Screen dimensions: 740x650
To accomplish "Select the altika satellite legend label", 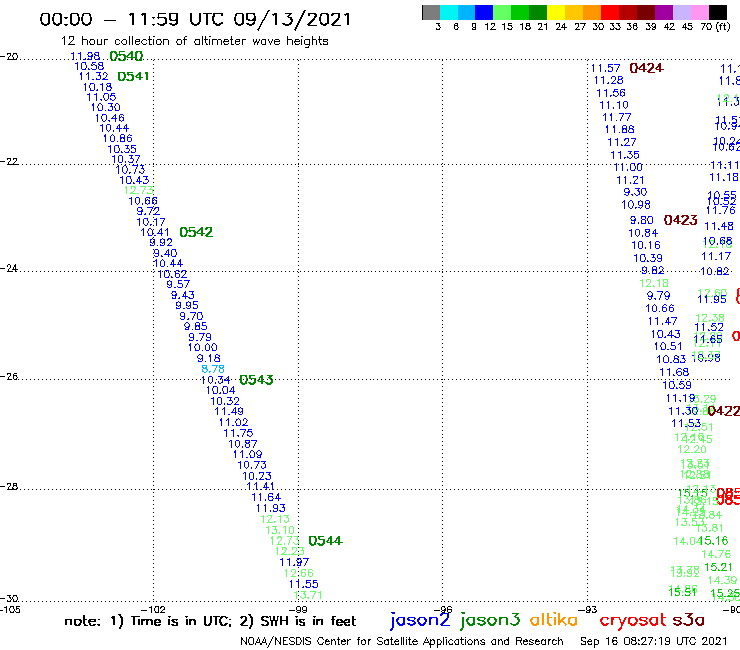I will [x=554, y=620].
